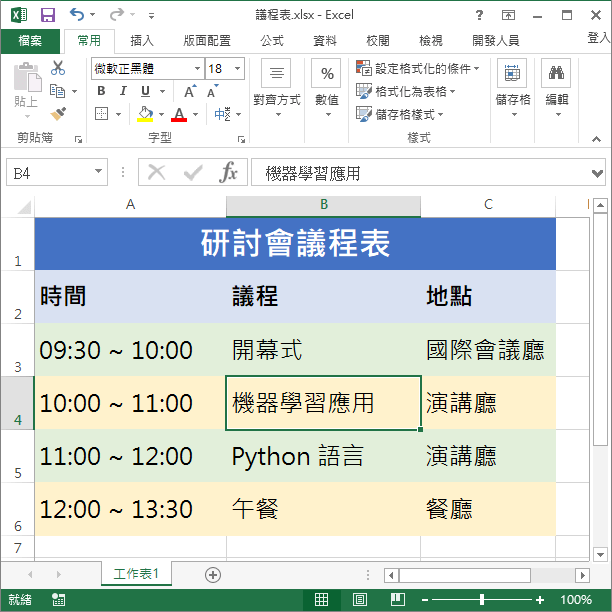Screen dimensions: 612x612
Task: Expand the borders dropdown arrow
Action: coord(119,114)
